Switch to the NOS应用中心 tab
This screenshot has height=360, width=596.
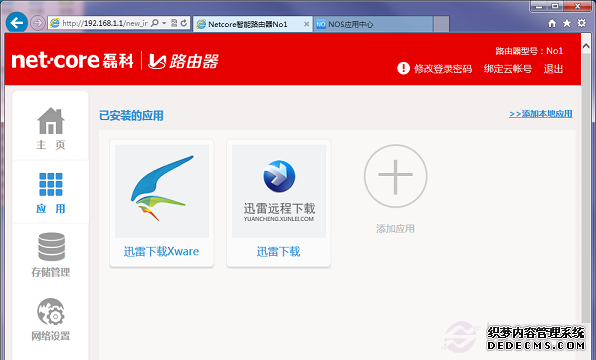(x=373, y=24)
